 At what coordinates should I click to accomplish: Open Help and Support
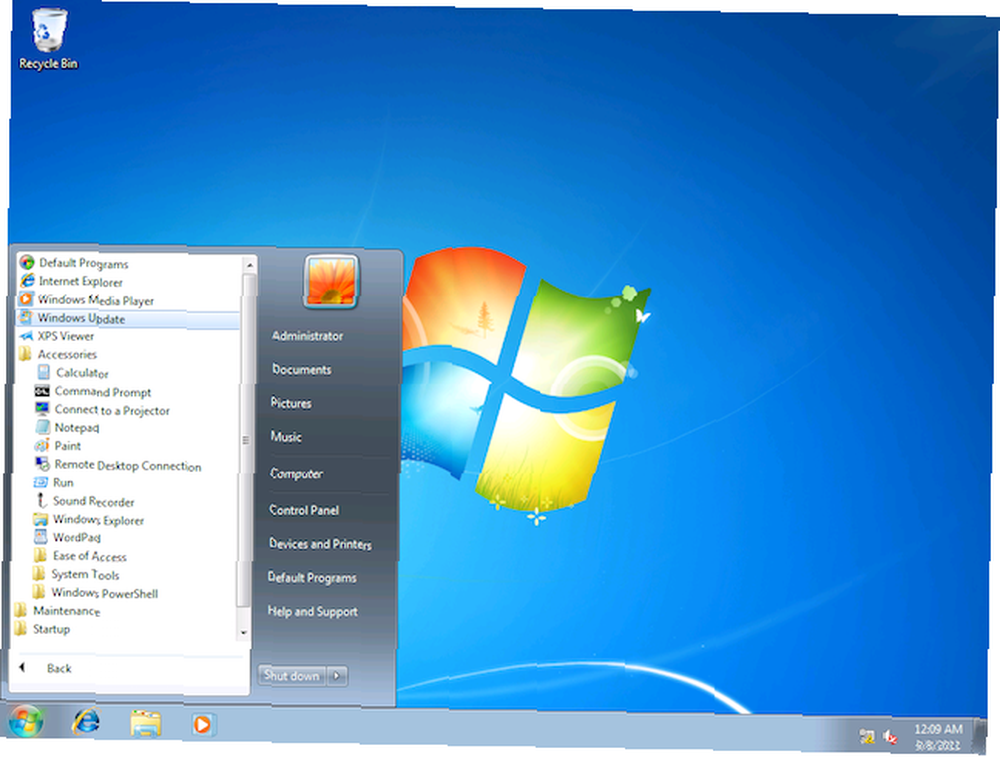tap(312, 612)
